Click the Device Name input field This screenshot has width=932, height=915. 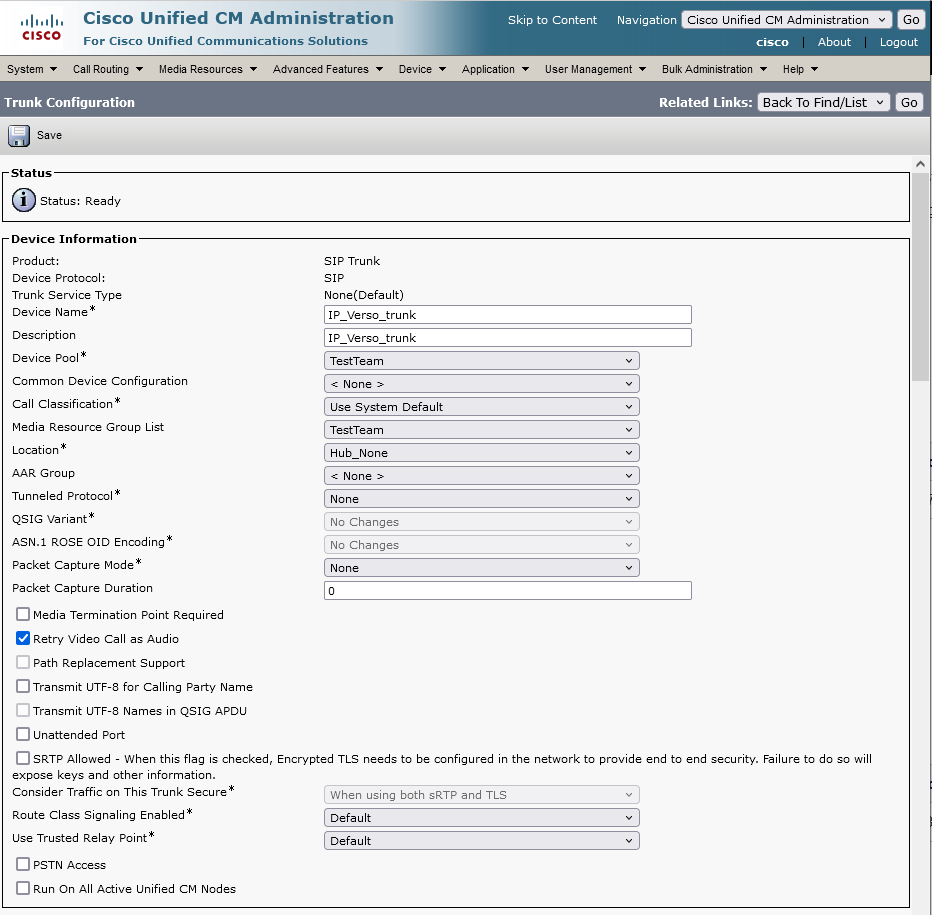(508, 315)
